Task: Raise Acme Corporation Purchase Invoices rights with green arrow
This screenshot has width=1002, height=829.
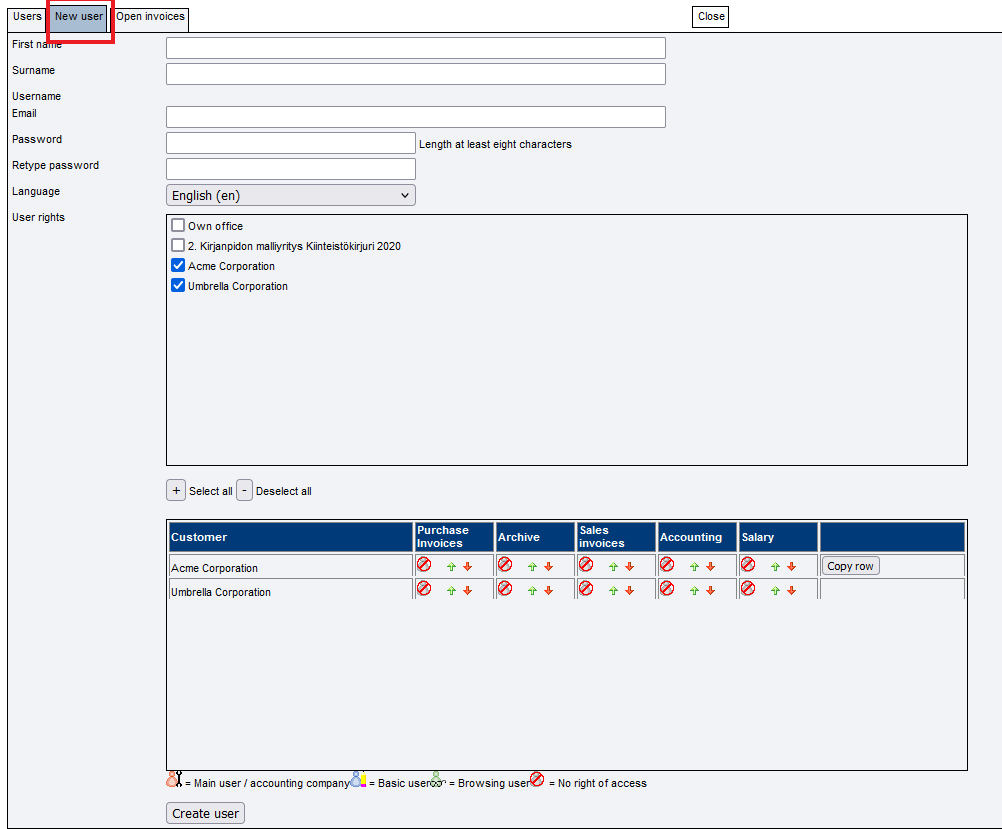Action: 451,567
